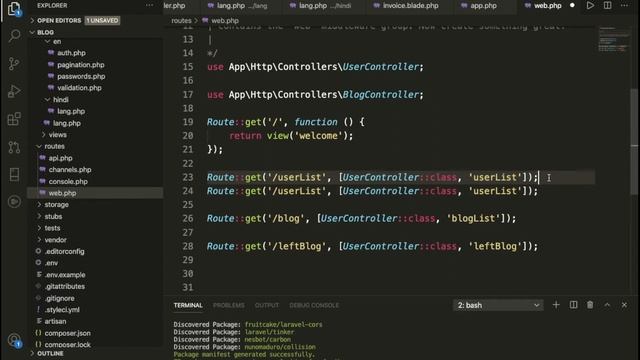The image size is (640, 360).
Task: Click the routes breadcrumb above the editor
Action: point(181,20)
